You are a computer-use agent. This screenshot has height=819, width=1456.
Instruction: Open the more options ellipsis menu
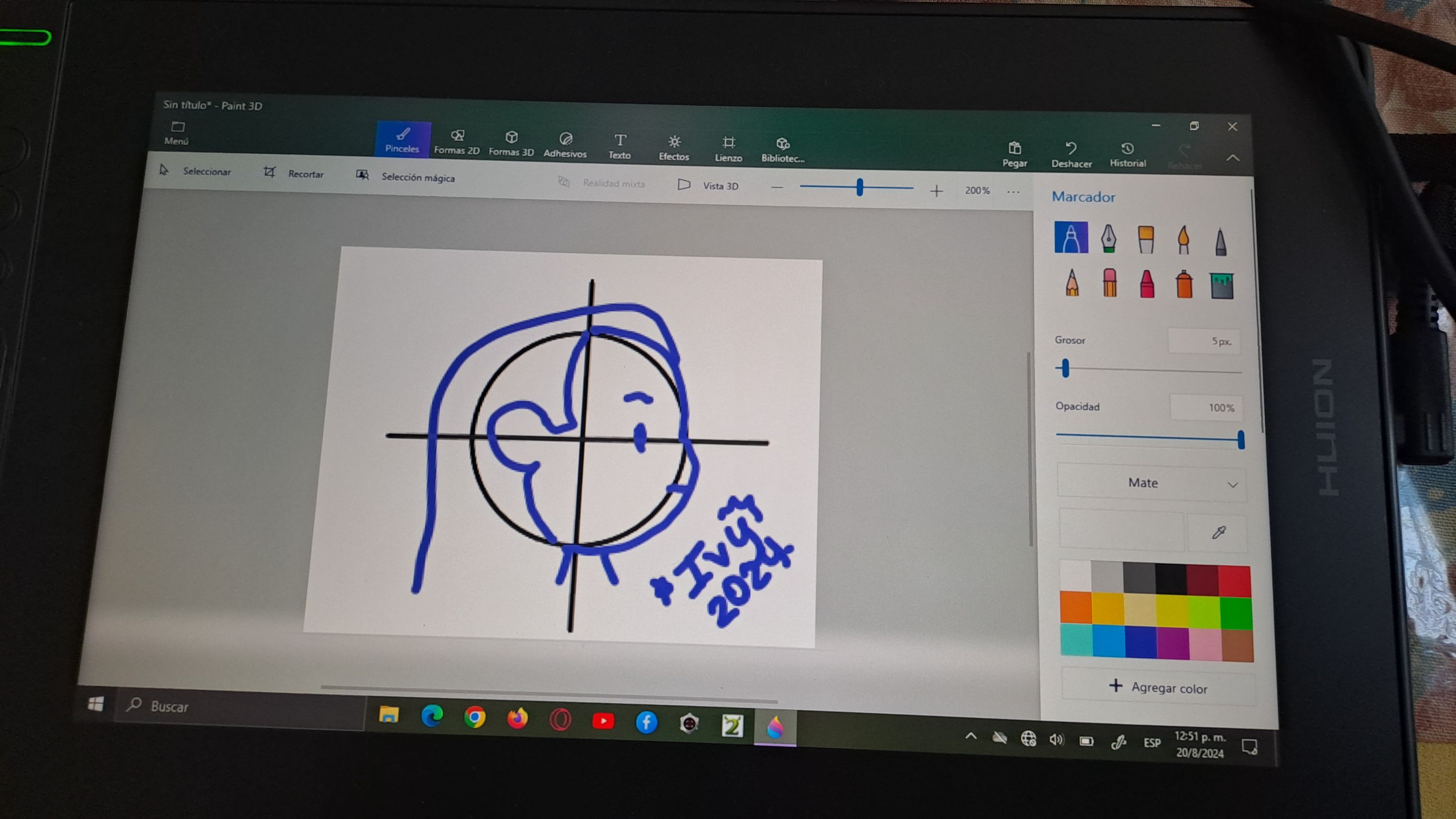pyautogui.click(x=1014, y=192)
